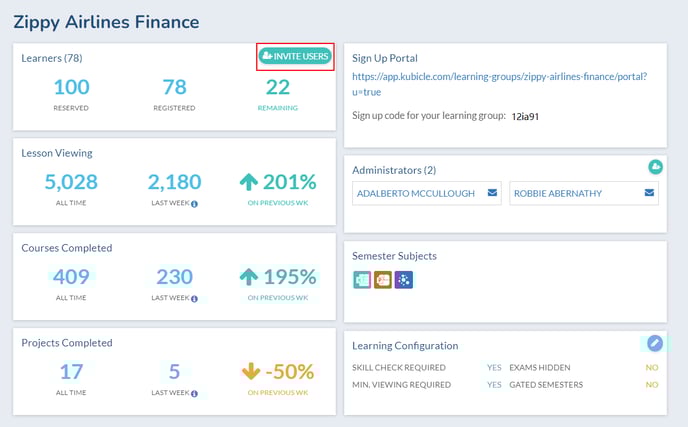Click the Sign Up Portal card title
Viewport: 688px width, 427px height.
pyautogui.click(x=385, y=58)
